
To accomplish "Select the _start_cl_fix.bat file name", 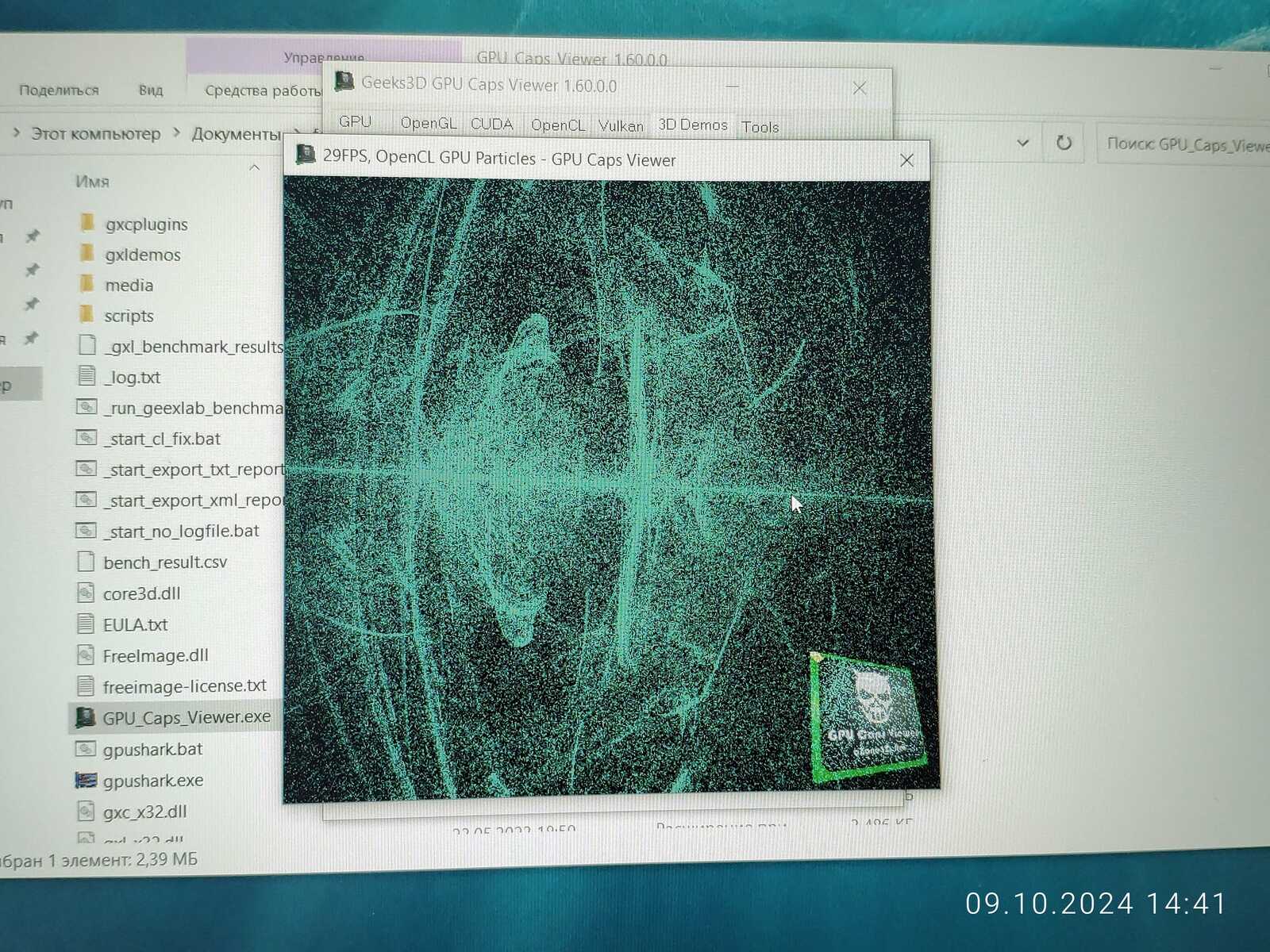I will pyautogui.click(x=163, y=439).
